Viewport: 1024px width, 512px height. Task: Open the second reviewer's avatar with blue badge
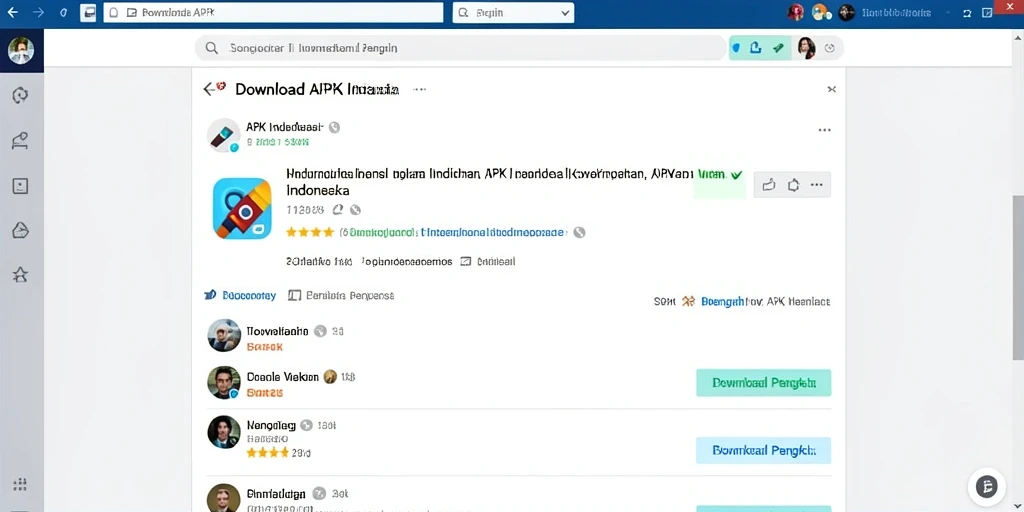[x=224, y=383]
